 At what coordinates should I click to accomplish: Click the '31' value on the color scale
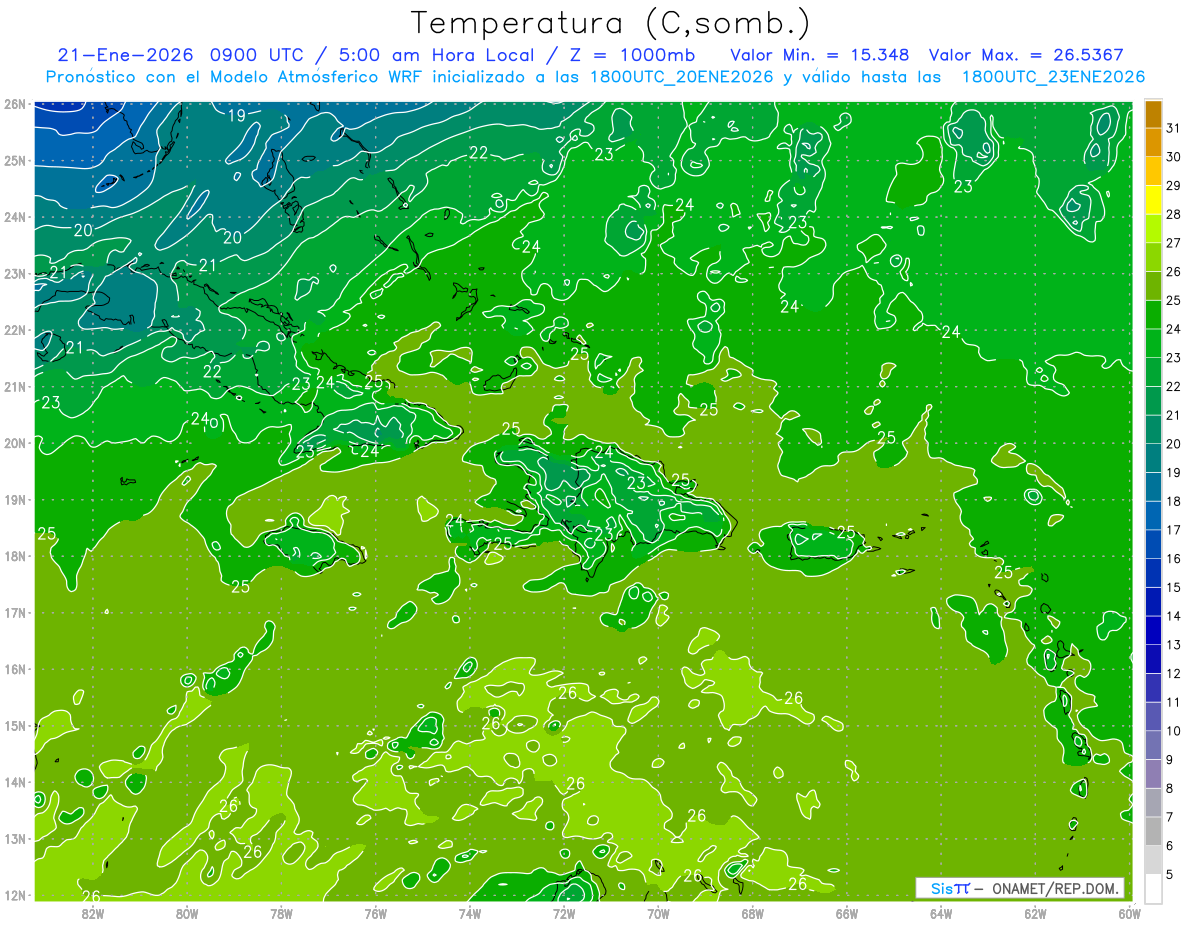pos(1174,128)
